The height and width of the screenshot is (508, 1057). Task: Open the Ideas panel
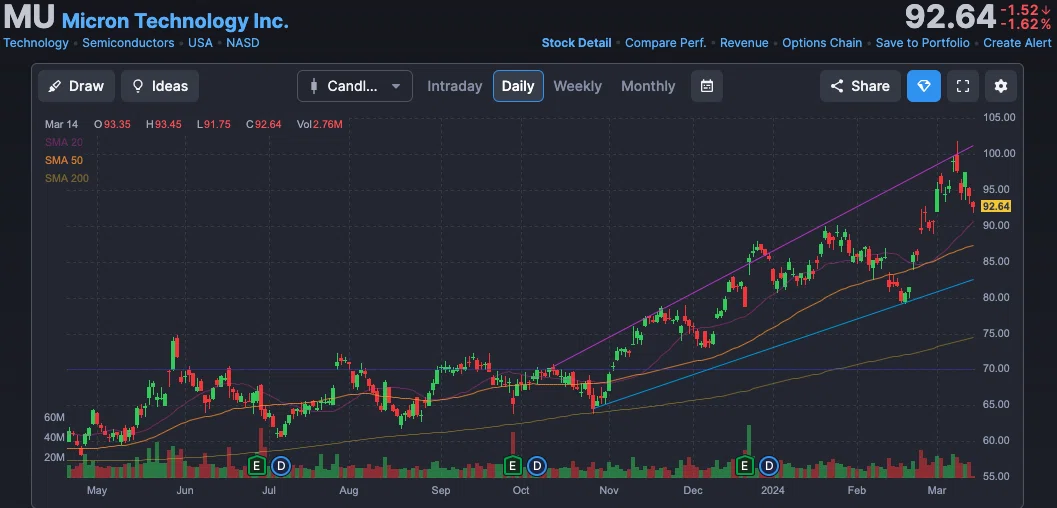160,86
